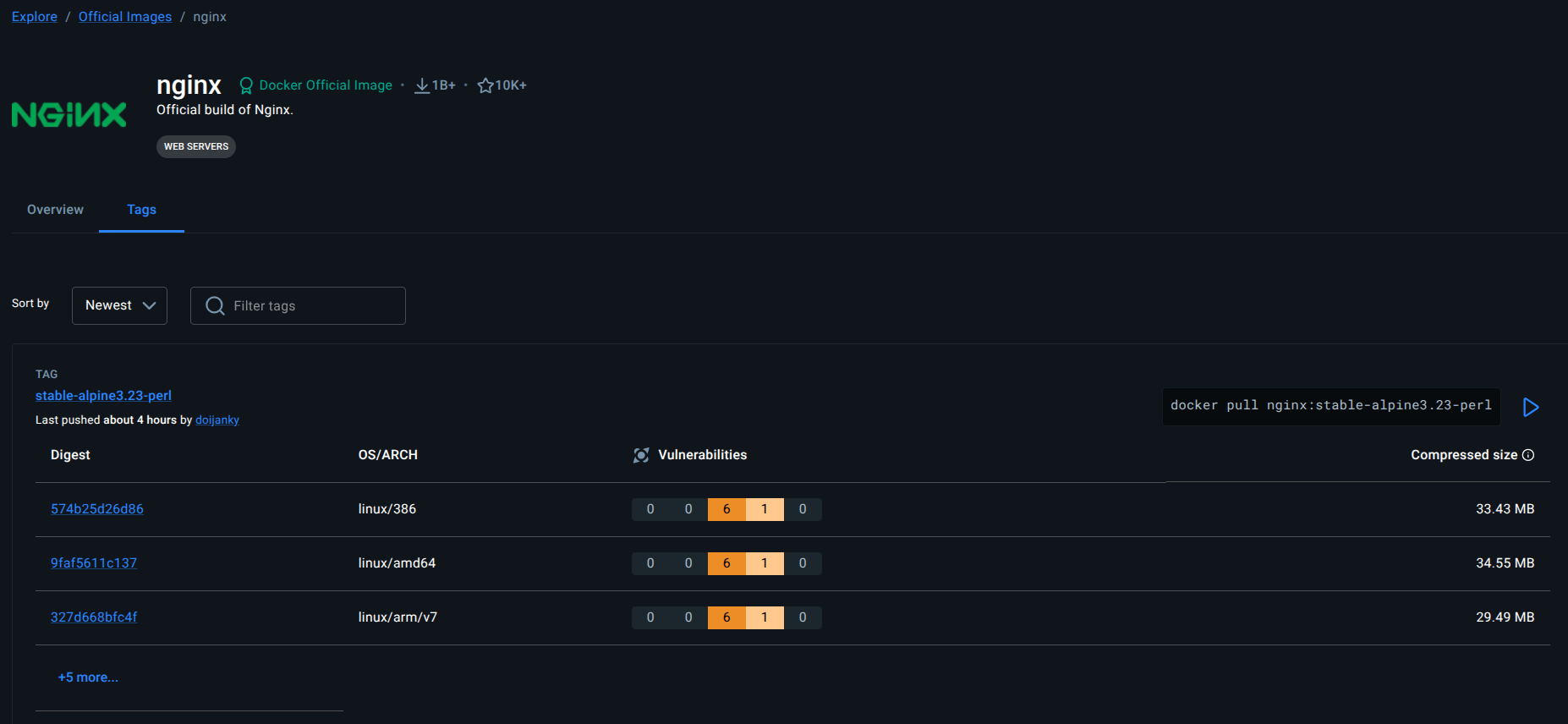Click the NGINX logo image
1568x724 pixels.
[x=69, y=114]
